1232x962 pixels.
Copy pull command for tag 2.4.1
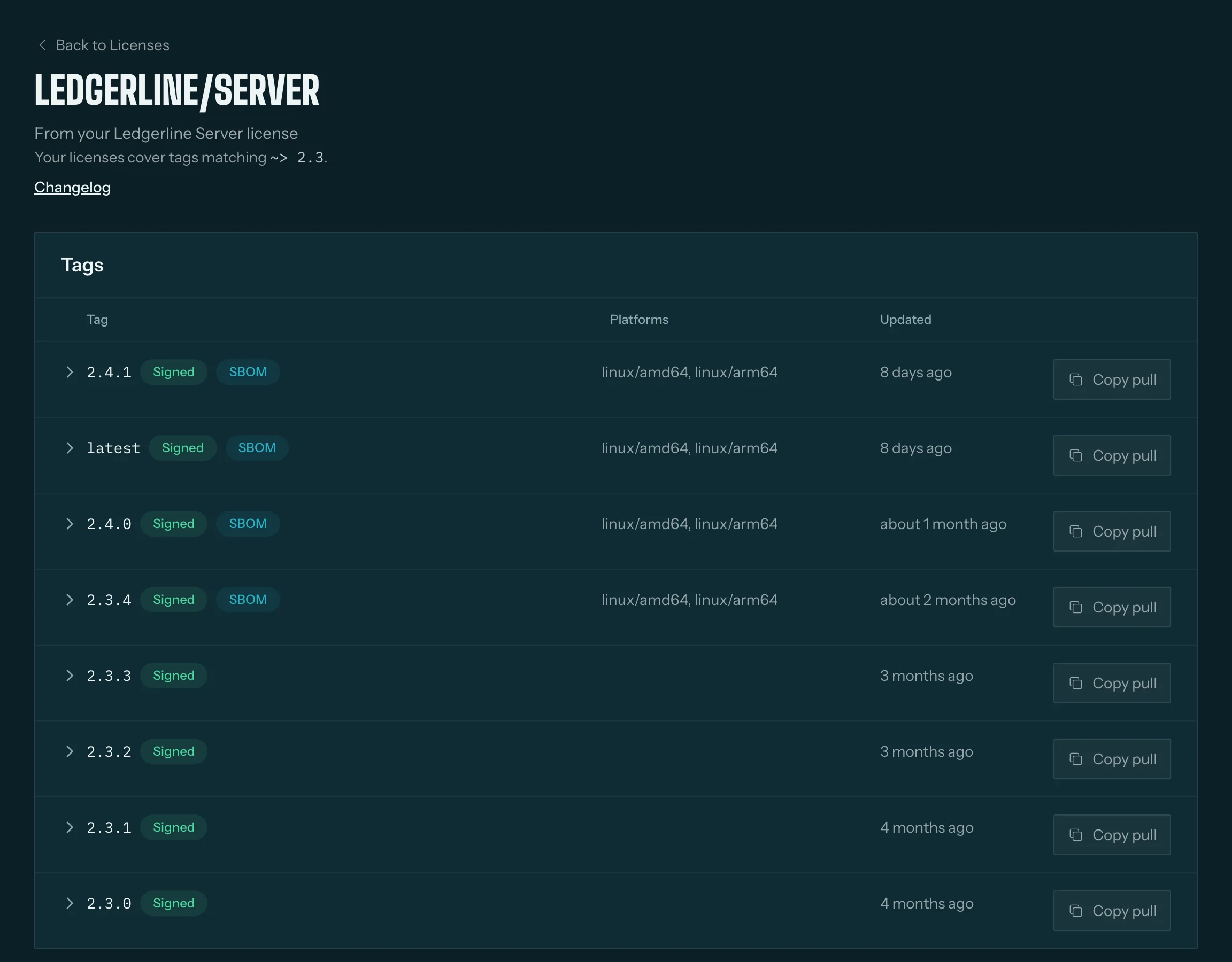[1112, 379]
